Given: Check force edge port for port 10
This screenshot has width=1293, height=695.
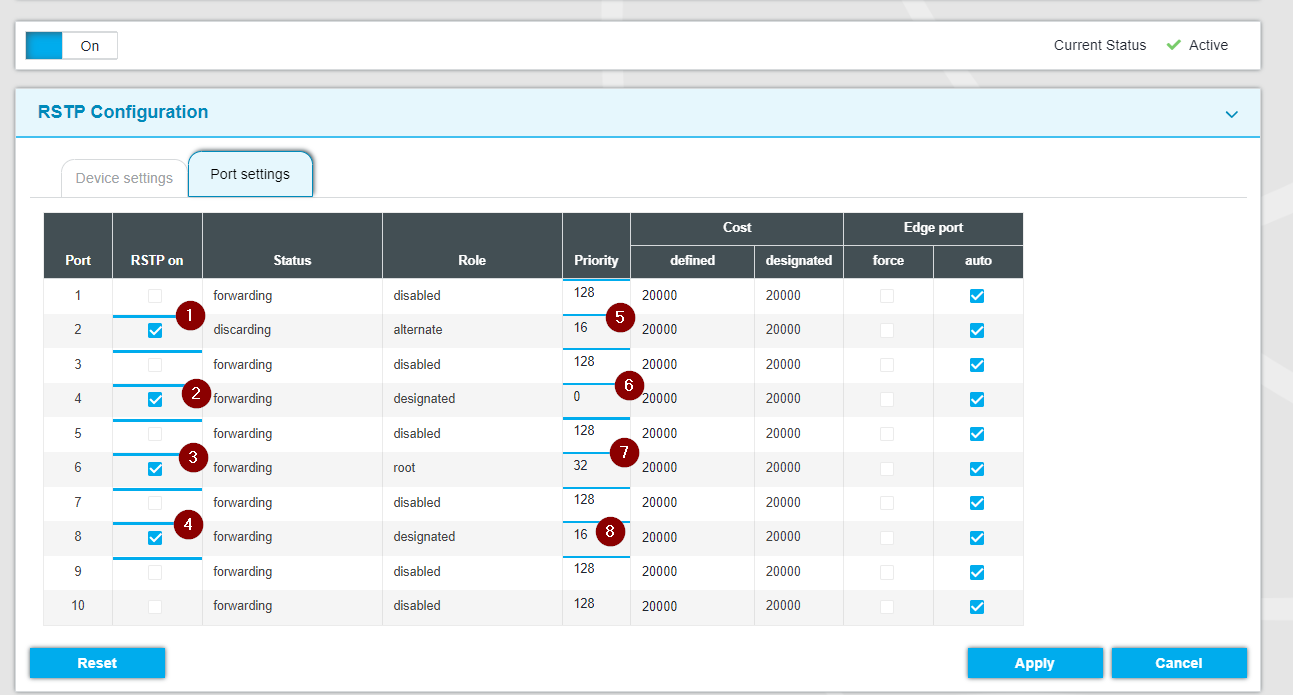Looking at the screenshot, I should (887, 607).
